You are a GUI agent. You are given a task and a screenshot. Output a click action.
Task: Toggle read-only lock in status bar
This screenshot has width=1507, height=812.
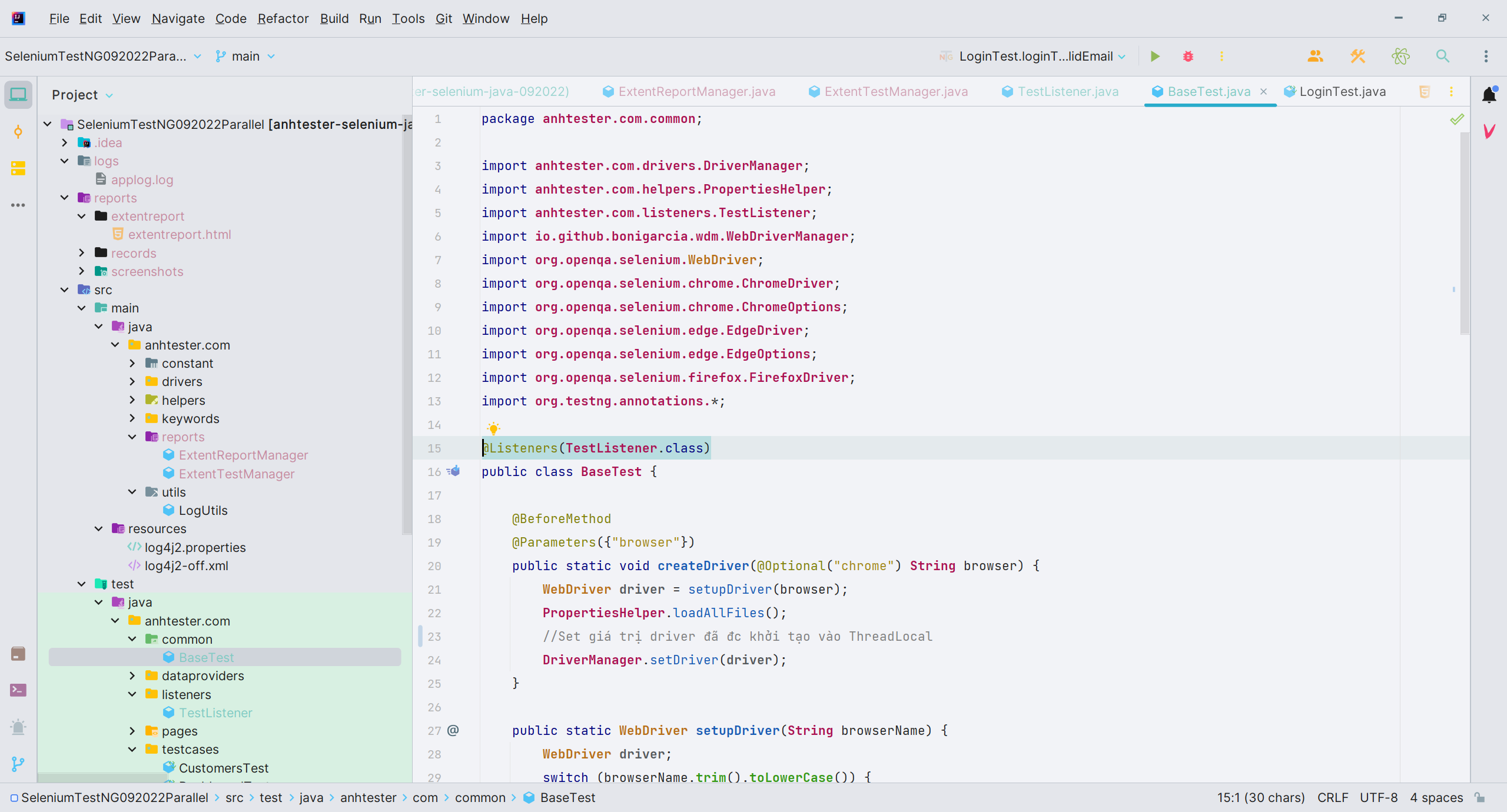1479,798
